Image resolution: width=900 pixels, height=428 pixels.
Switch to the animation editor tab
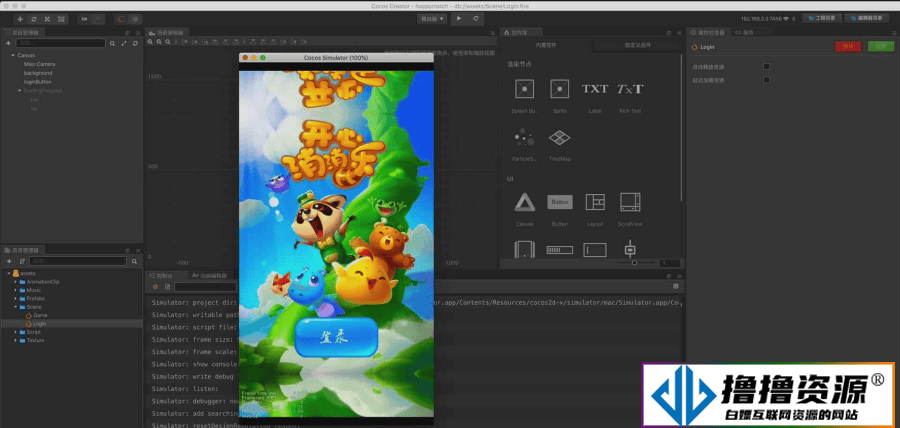point(210,275)
